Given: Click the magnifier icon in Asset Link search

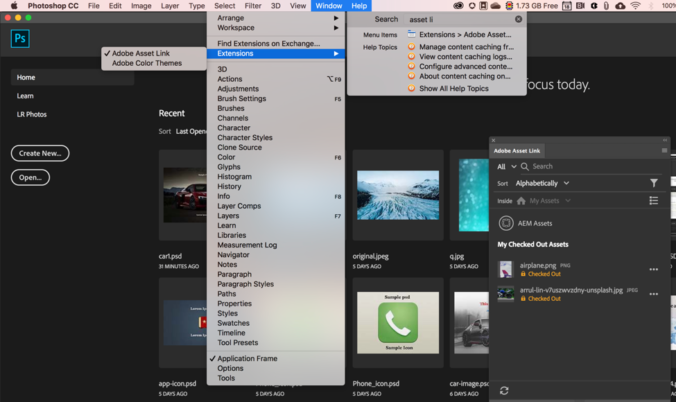Looking at the screenshot, I should tap(525, 166).
